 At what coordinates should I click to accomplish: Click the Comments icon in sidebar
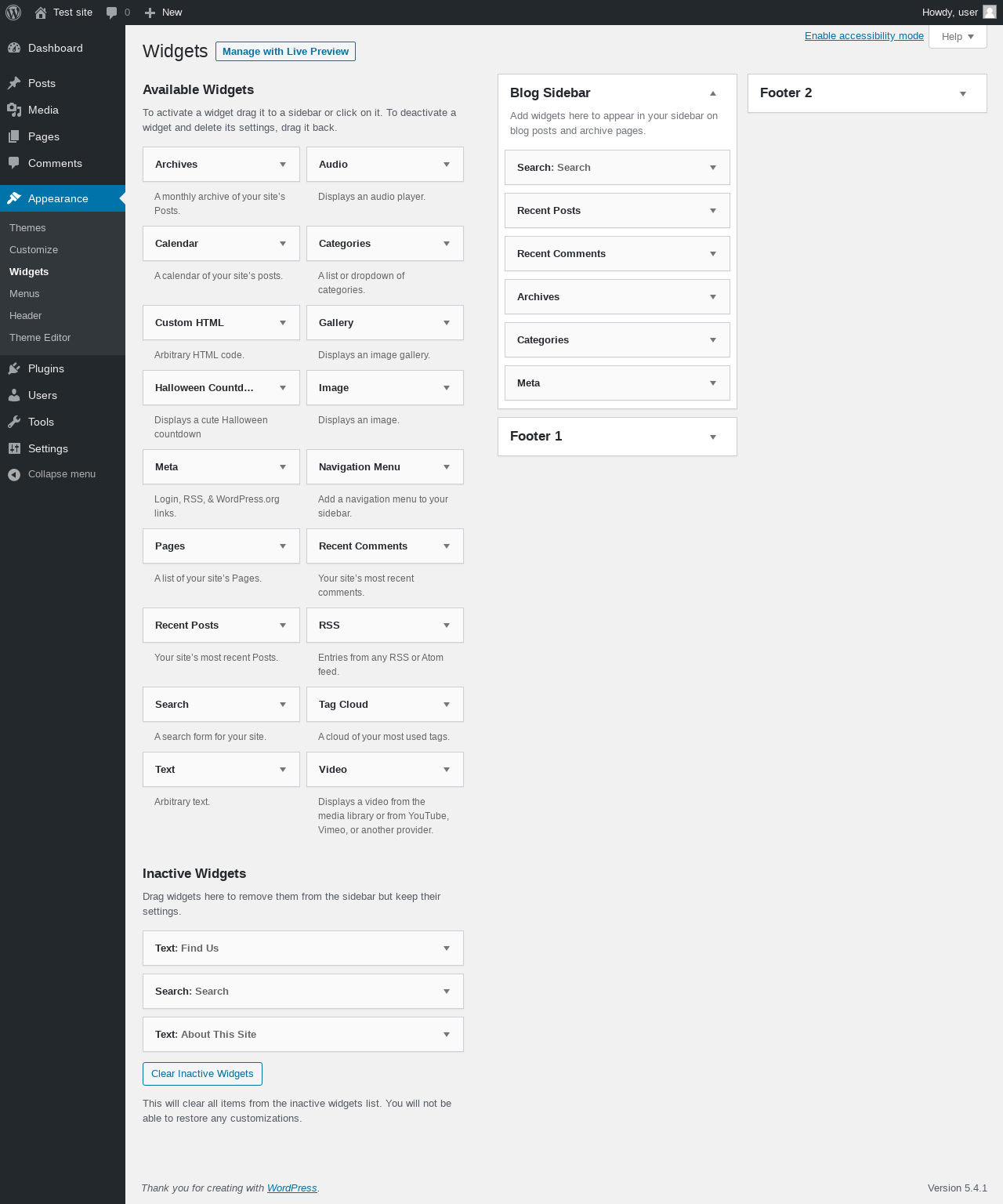pyautogui.click(x=14, y=163)
